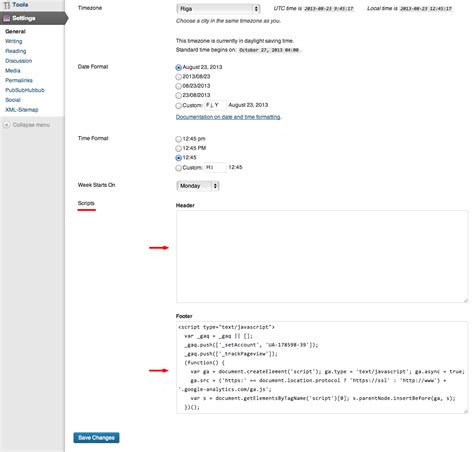Click the Footer textarea resize handle
This screenshot has height=452, width=474.
point(465,411)
